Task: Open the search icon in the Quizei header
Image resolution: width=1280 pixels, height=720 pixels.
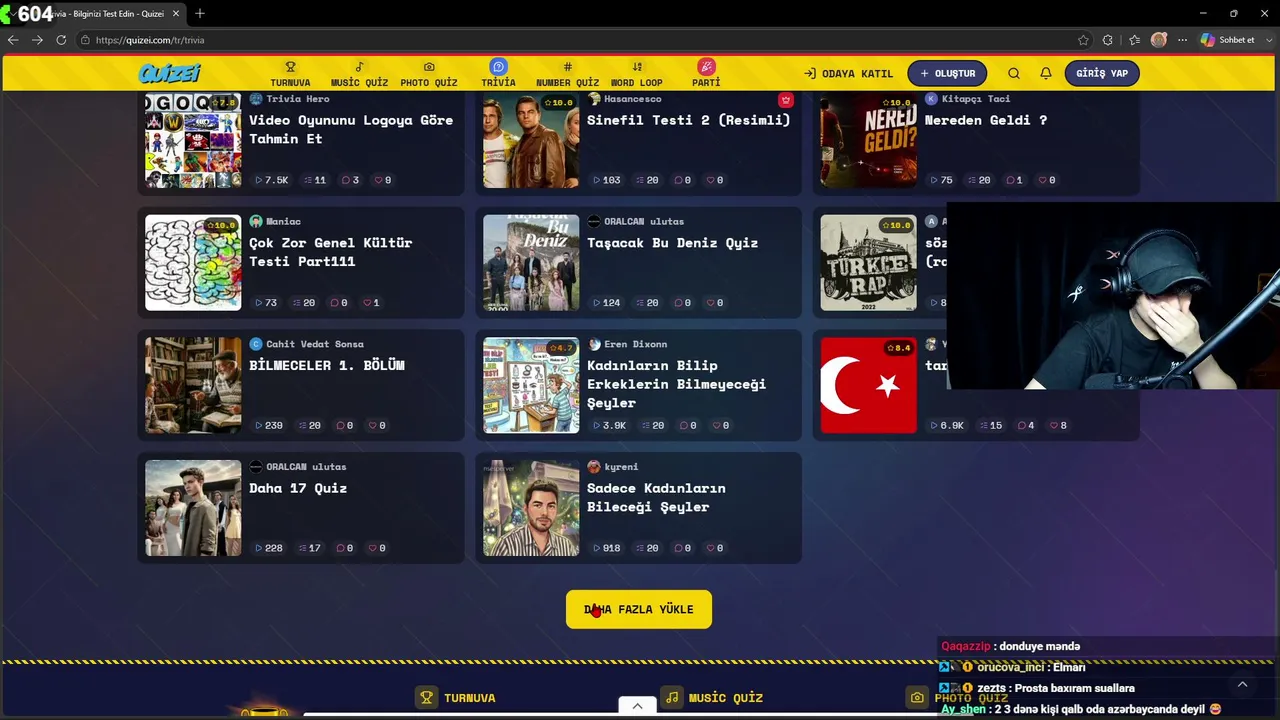Action: tap(1014, 73)
